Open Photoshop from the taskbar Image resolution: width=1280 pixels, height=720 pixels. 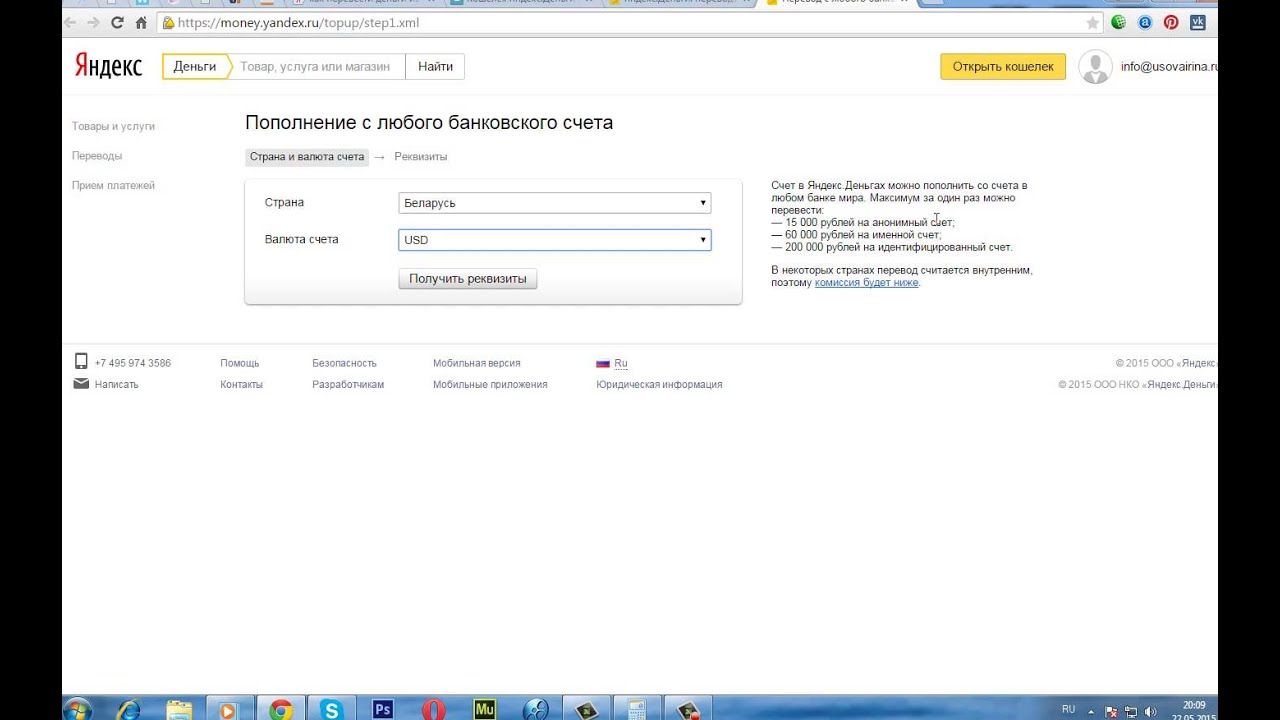tap(382, 709)
